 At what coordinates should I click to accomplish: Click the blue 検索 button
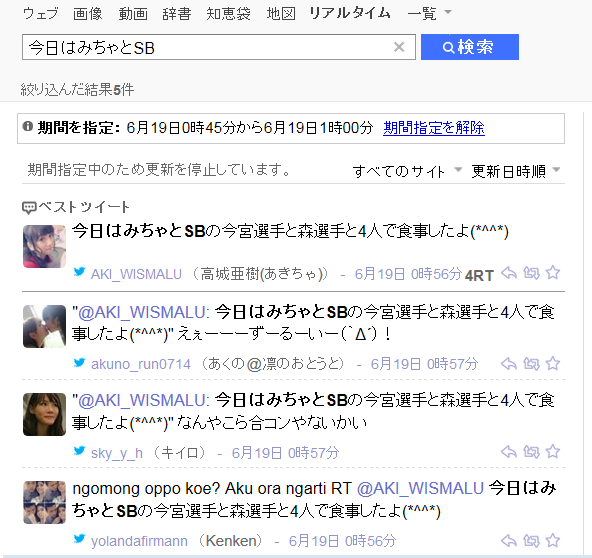click(470, 47)
